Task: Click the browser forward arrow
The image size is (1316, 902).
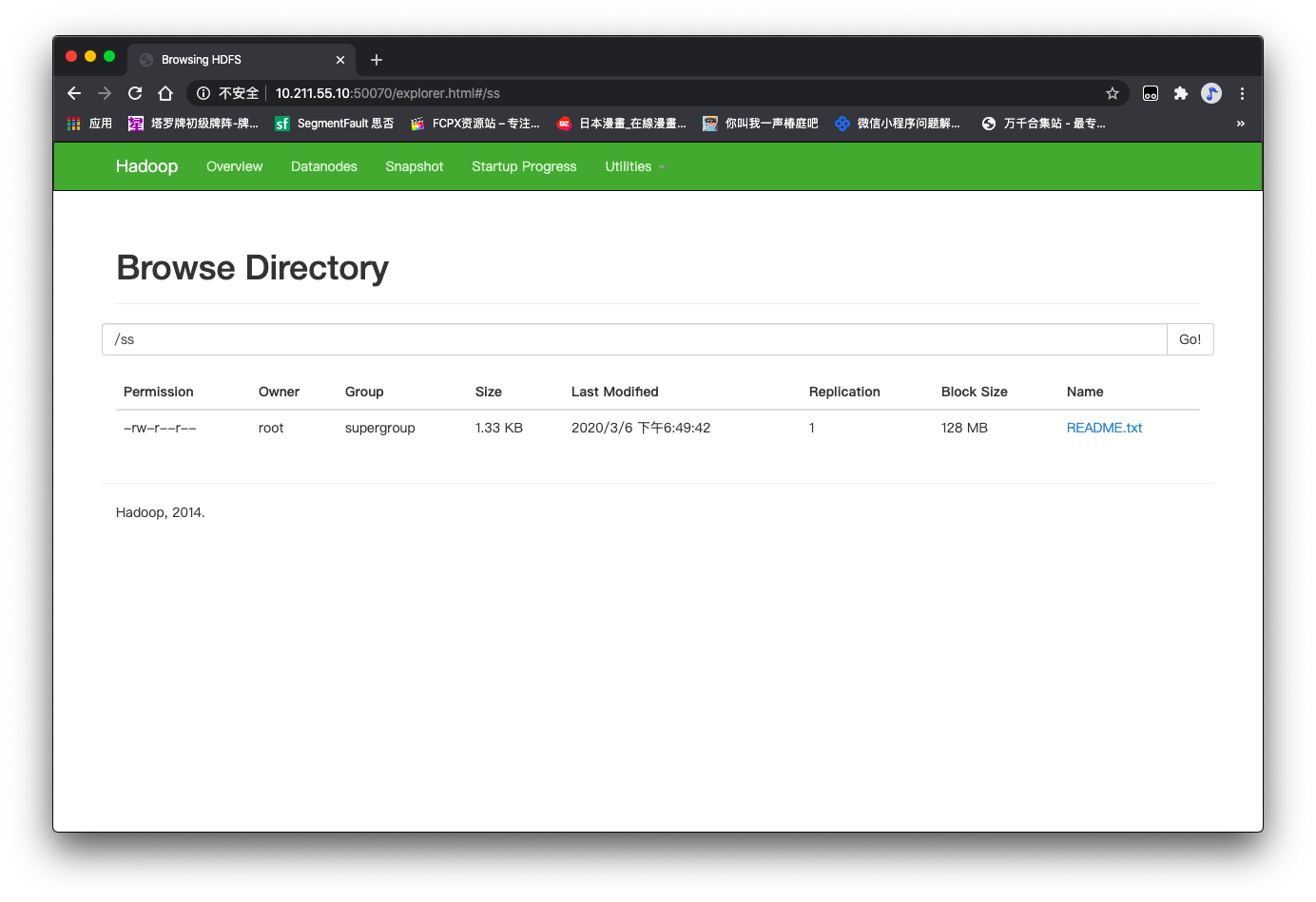Action: [105, 93]
